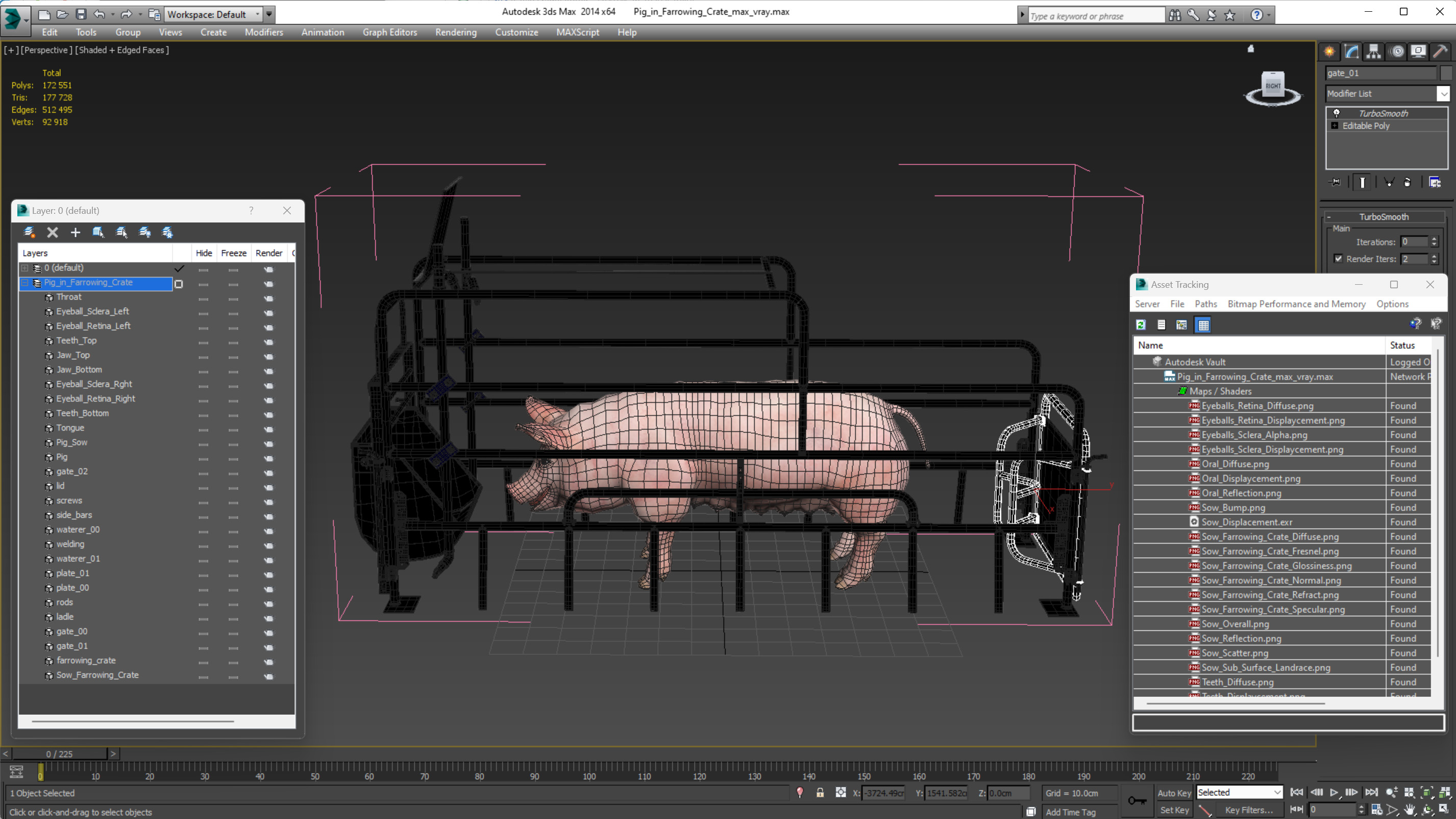1456x819 pixels.
Task: Open Bitmap Performance and Memory menu
Action: [x=1296, y=304]
